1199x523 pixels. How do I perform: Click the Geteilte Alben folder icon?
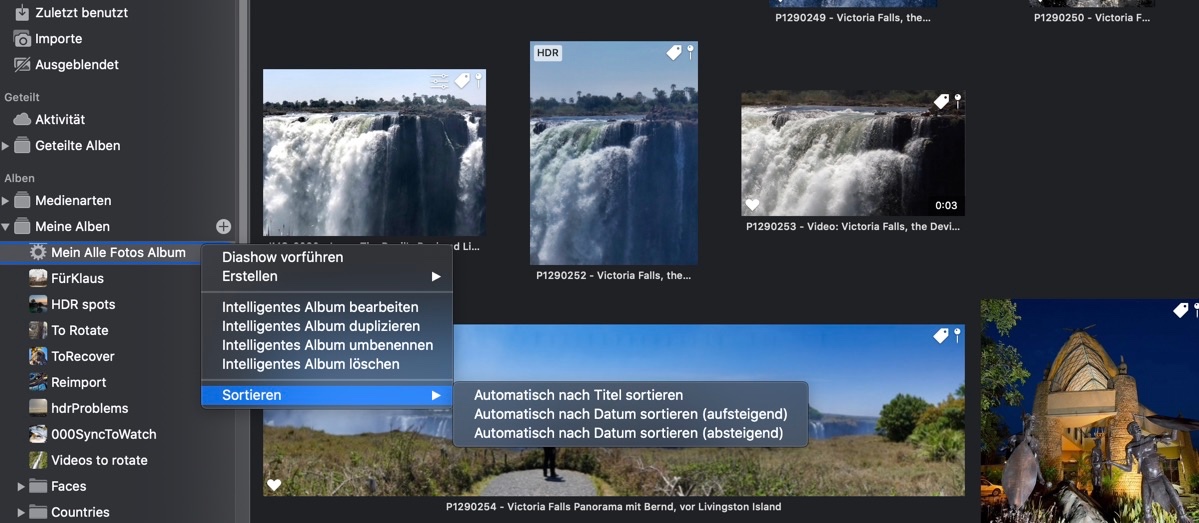coord(23,146)
